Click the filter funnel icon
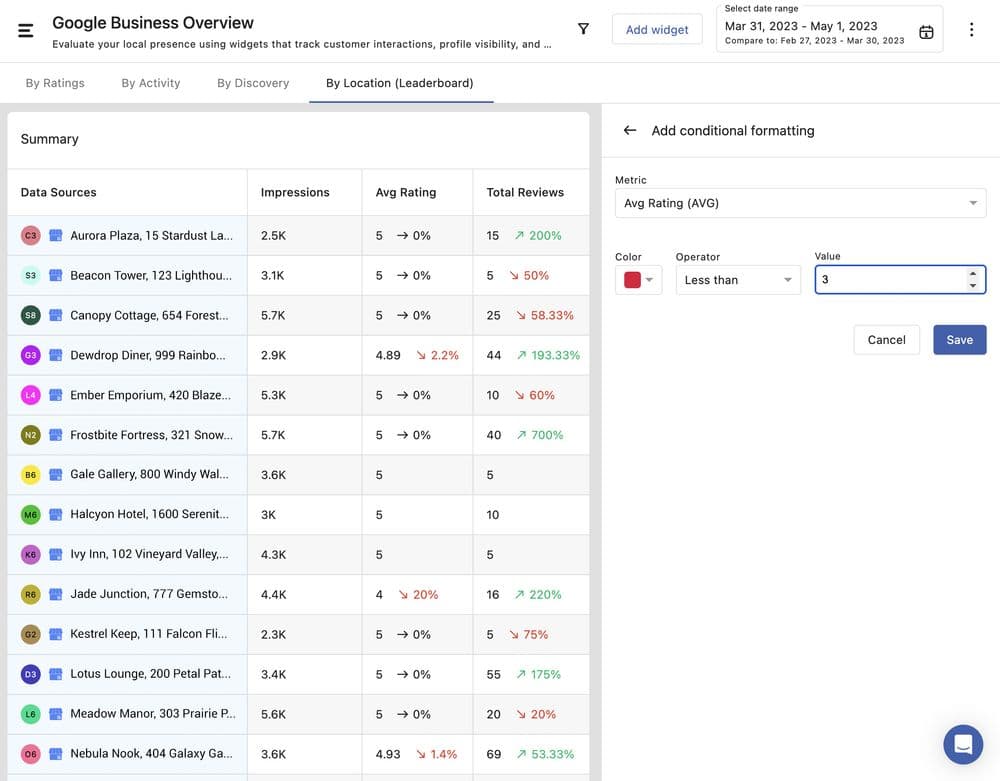 pyautogui.click(x=583, y=30)
